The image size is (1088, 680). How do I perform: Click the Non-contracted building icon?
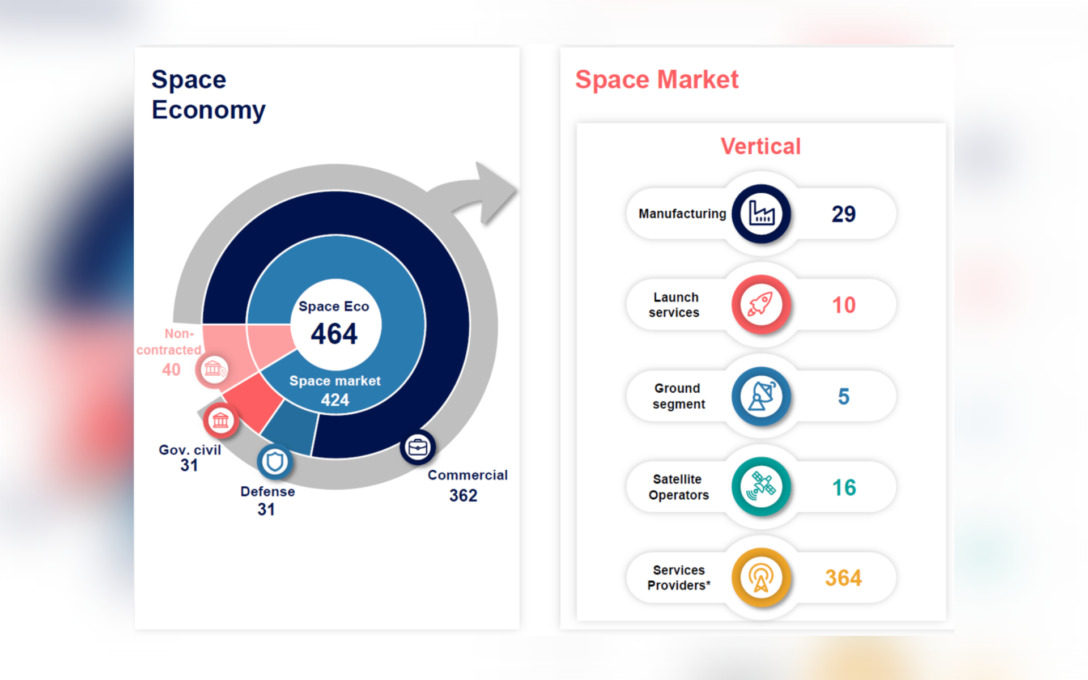click(x=215, y=370)
